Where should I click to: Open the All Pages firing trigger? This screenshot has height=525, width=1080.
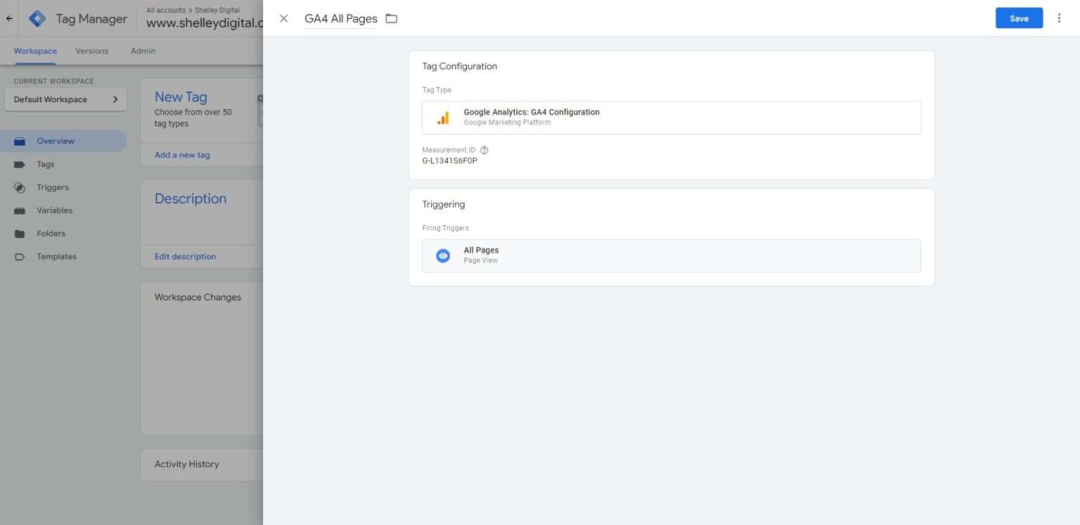coord(671,256)
